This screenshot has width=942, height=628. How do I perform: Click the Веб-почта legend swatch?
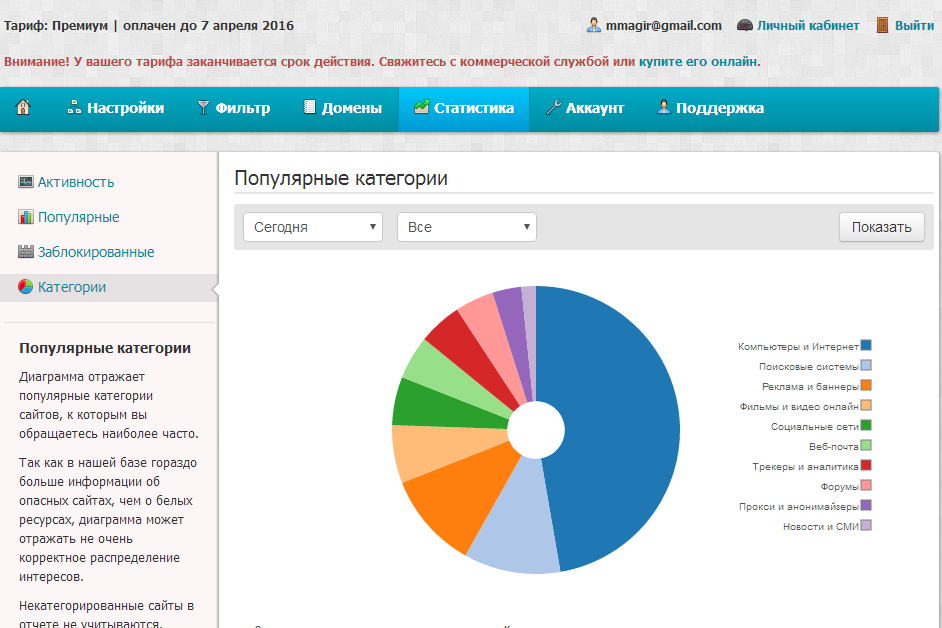point(866,445)
